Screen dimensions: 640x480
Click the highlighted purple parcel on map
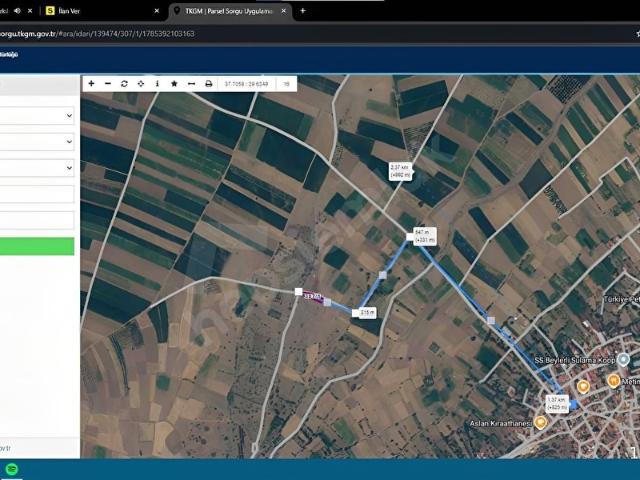(313, 297)
